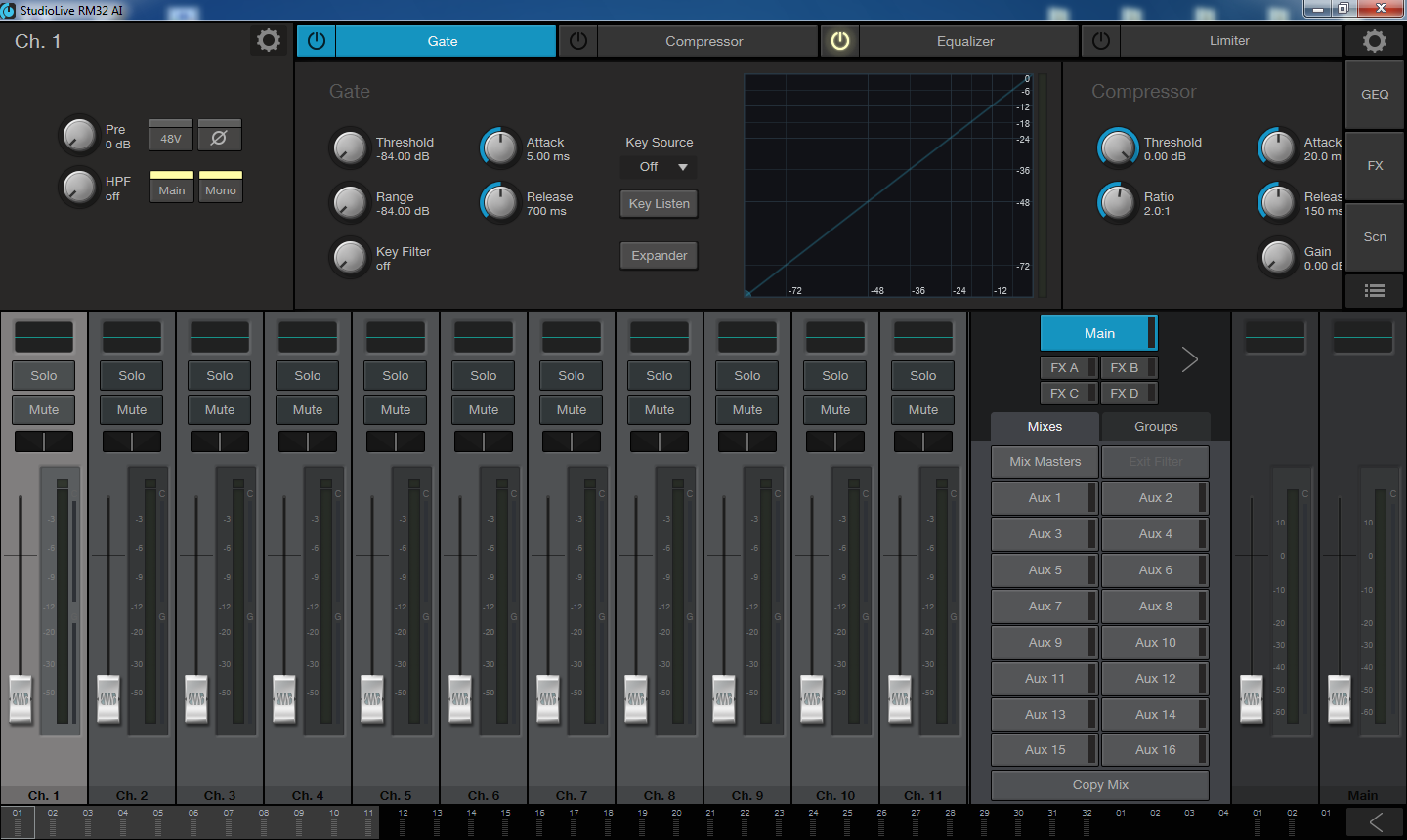The height and width of the screenshot is (840, 1407).
Task: Click the phase invert Ø button
Action: (x=219, y=138)
